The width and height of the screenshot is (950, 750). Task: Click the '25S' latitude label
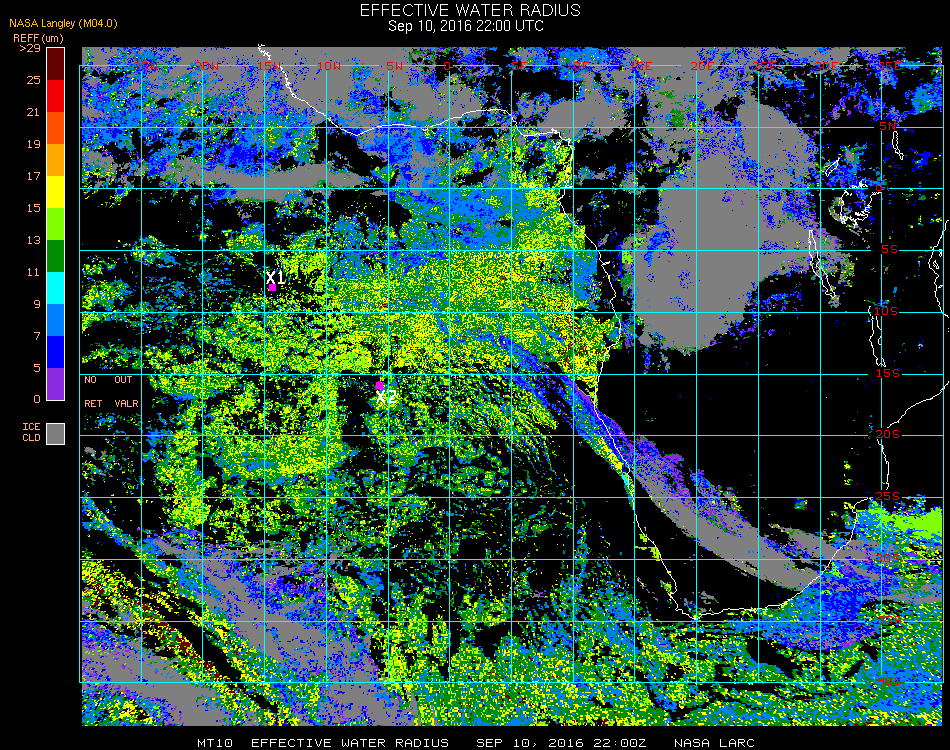click(x=888, y=496)
